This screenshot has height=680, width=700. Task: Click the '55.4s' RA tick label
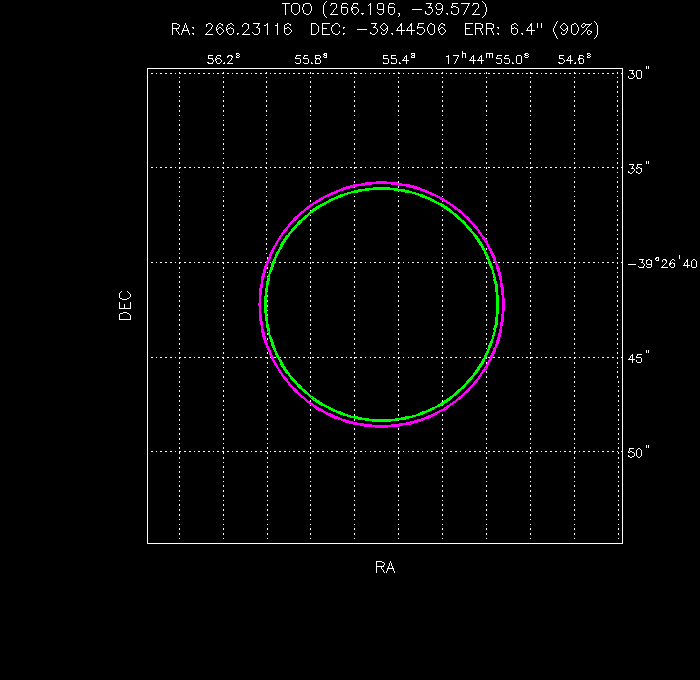click(399, 59)
